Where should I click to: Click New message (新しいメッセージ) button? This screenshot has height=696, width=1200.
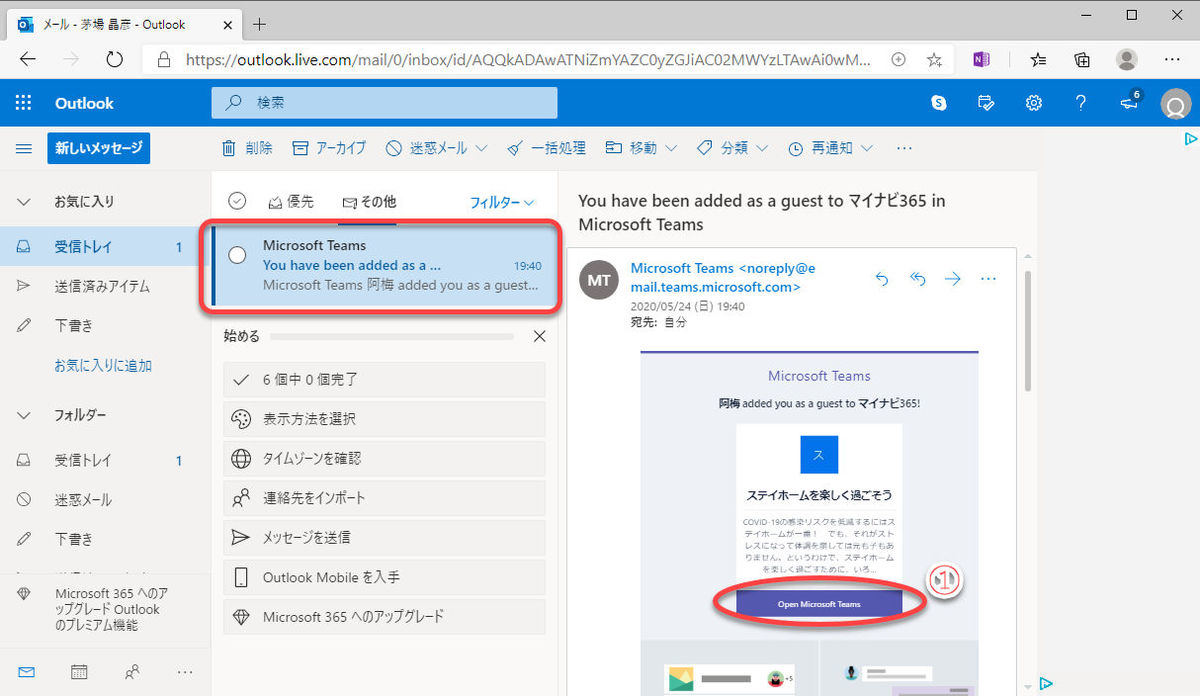click(x=98, y=148)
